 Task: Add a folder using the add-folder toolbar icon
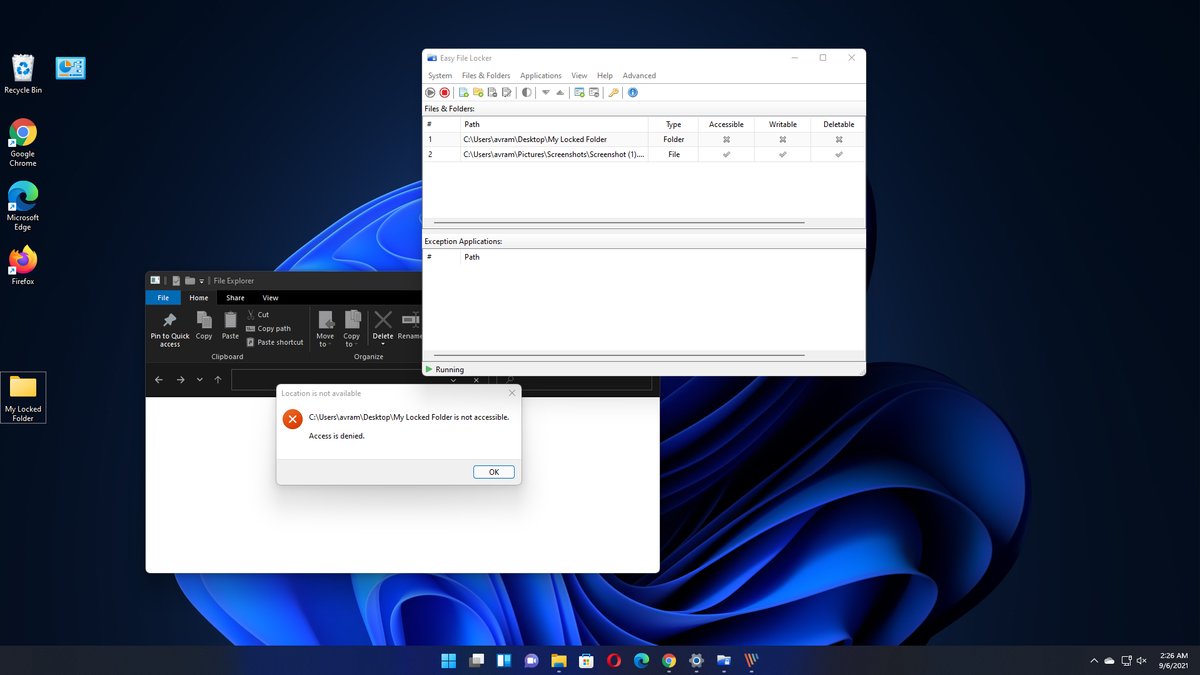tap(477, 92)
